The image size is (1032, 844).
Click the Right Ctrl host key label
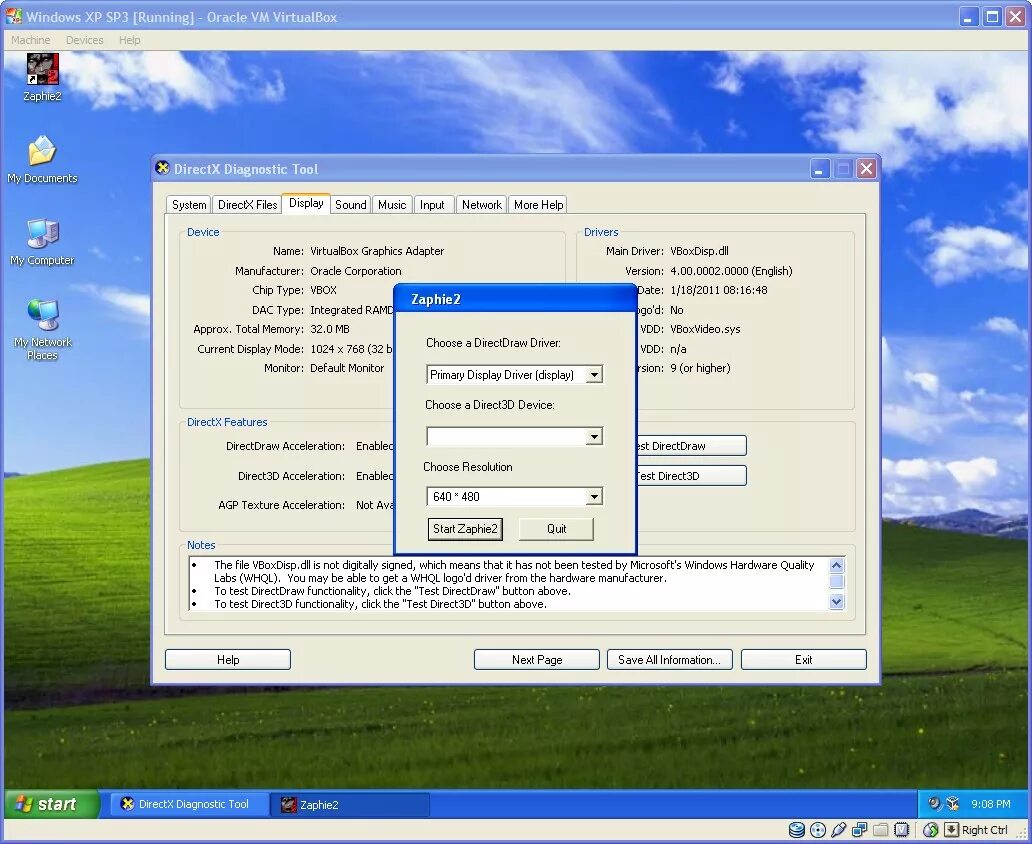pos(985,830)
